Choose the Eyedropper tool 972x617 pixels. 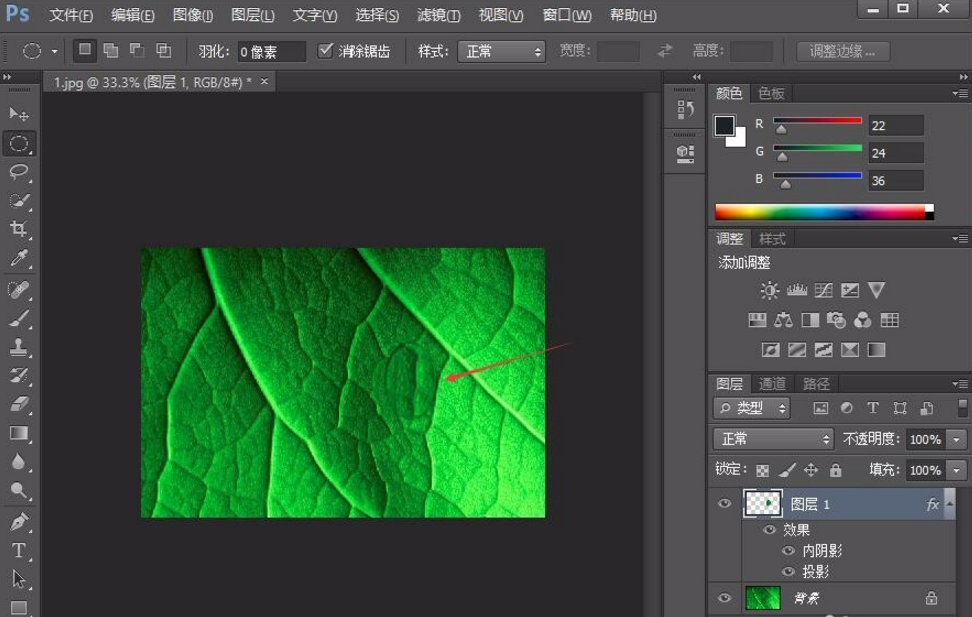tap(20, 256)
